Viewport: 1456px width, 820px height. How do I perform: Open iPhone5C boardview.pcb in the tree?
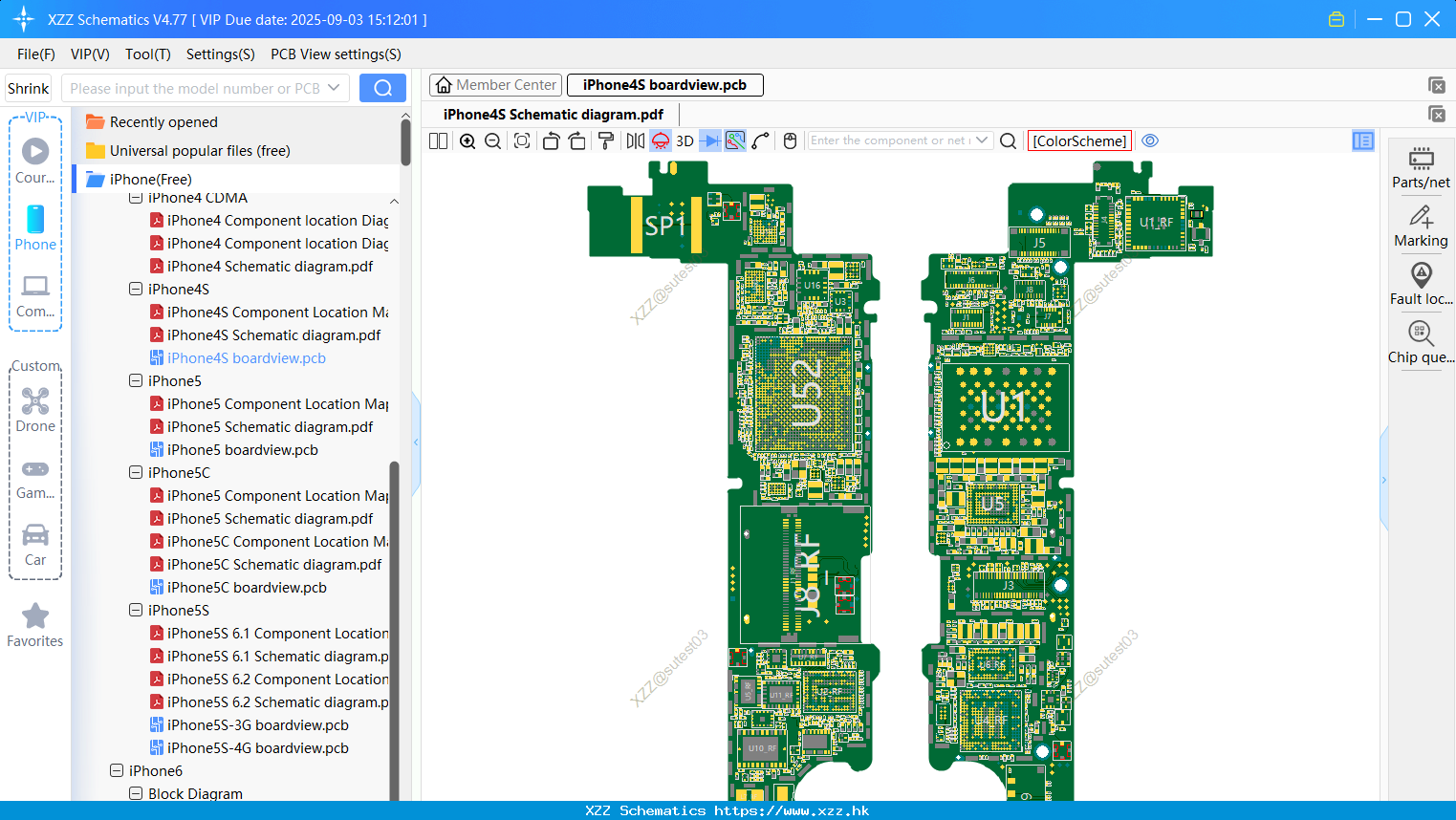pyautogui.click(x=247, y=588)
